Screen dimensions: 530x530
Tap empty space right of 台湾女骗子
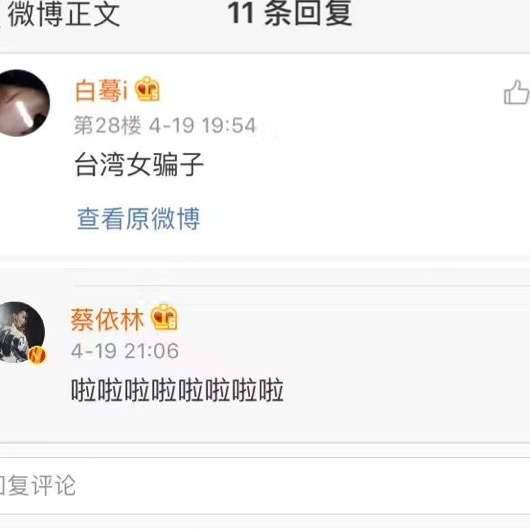coord(355,164)
